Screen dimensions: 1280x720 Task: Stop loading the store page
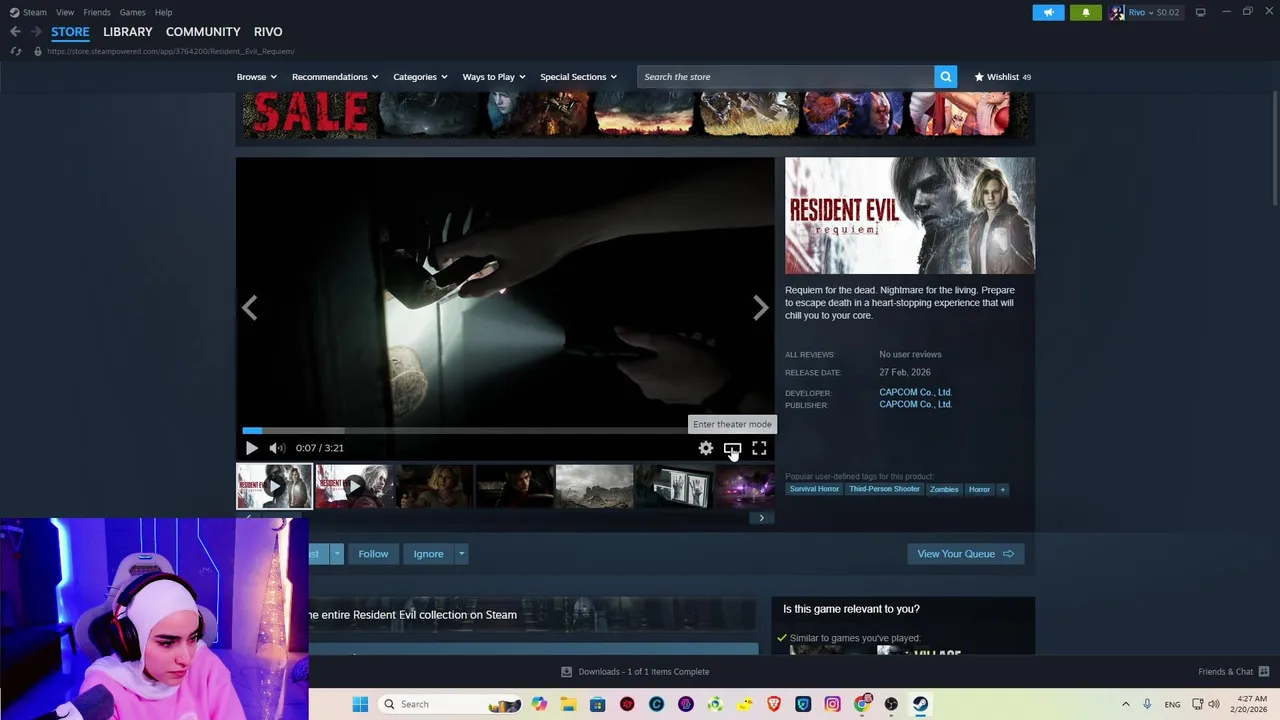[15, 51]
